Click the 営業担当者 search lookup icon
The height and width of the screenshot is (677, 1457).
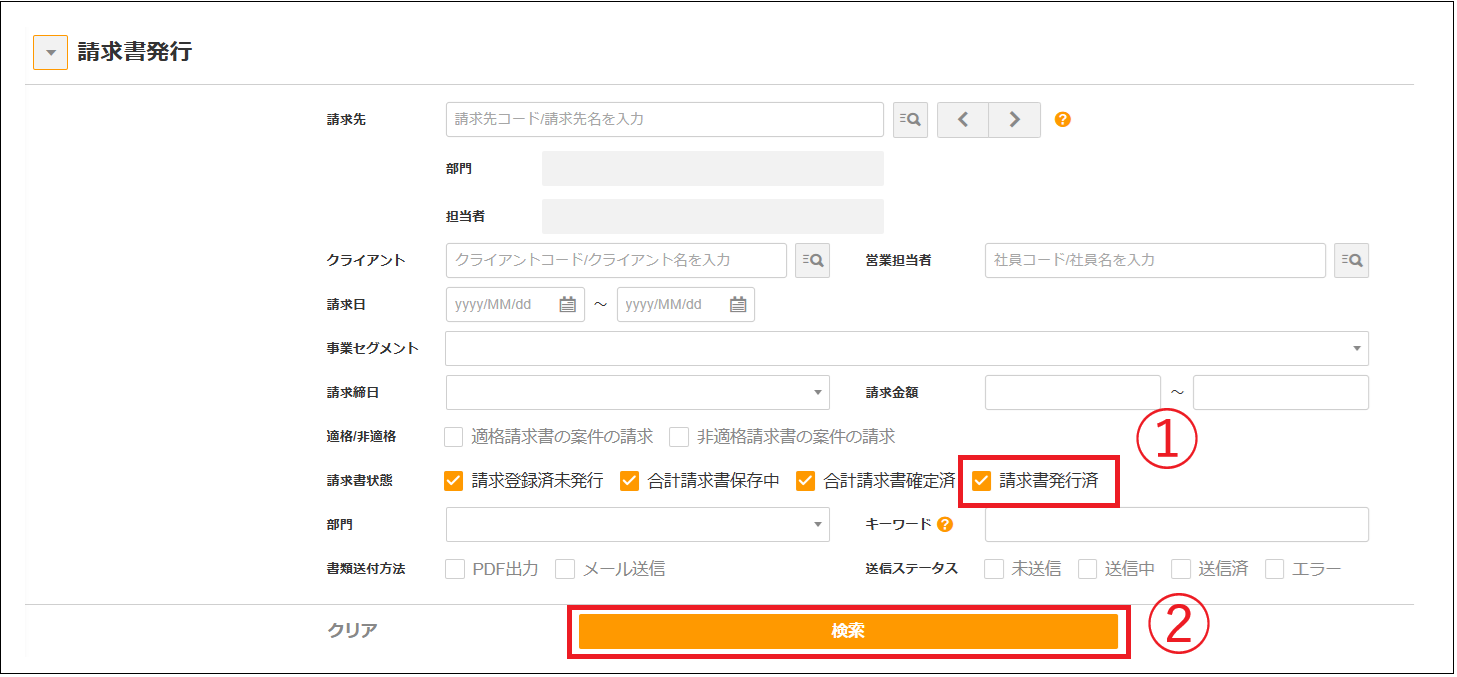click(1351, 260)
